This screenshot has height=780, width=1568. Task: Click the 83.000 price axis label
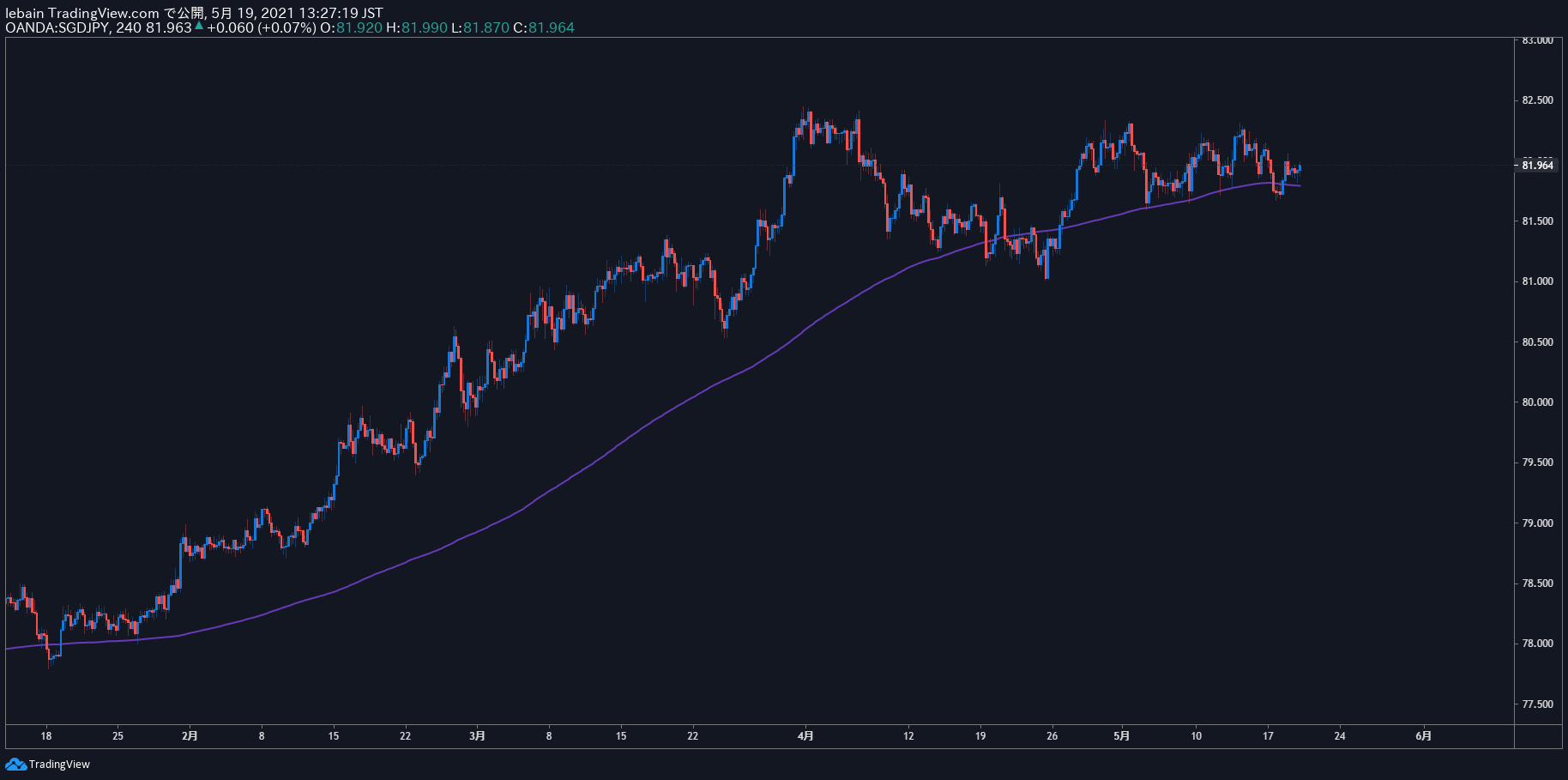pos(1537,40)
